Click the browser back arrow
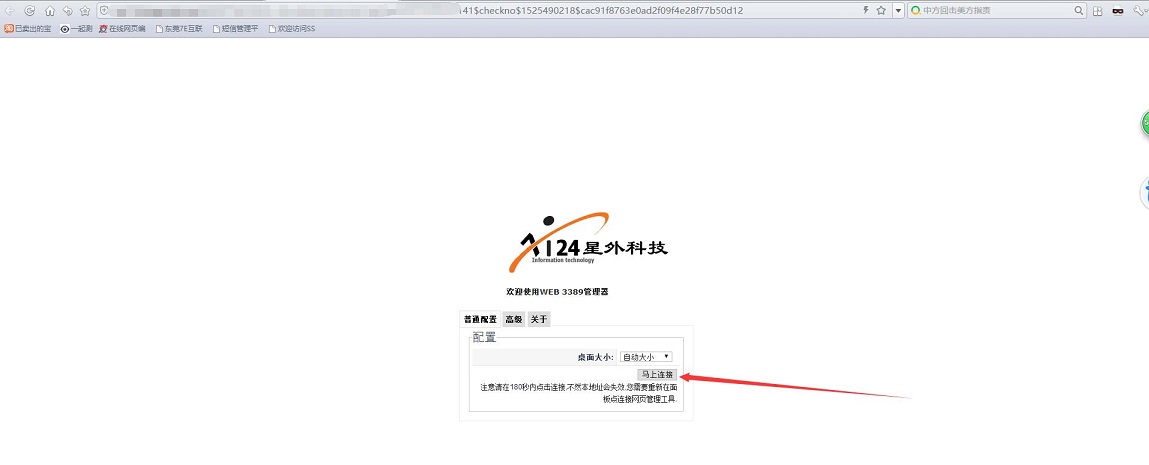 10,11
